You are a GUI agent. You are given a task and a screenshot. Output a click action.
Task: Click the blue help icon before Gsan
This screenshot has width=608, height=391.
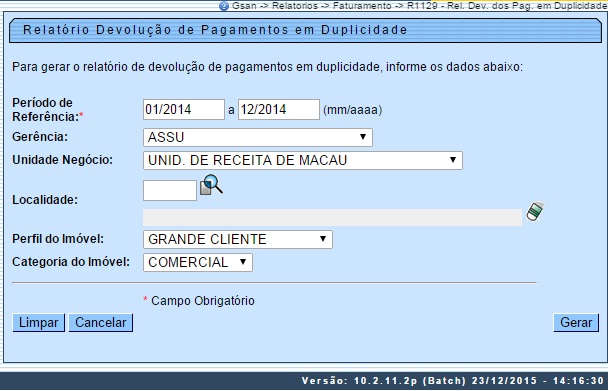point(224,6)
